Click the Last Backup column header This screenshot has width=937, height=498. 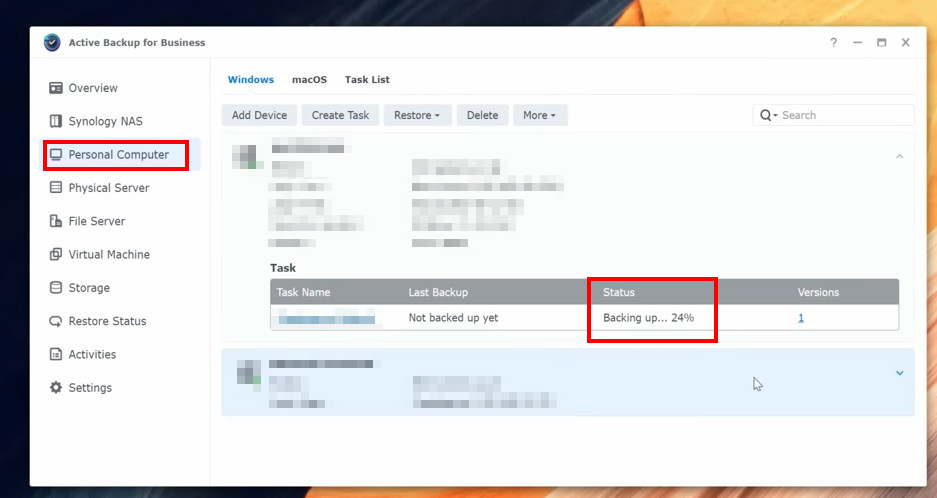pyautogui.click(x=438, y=292)
